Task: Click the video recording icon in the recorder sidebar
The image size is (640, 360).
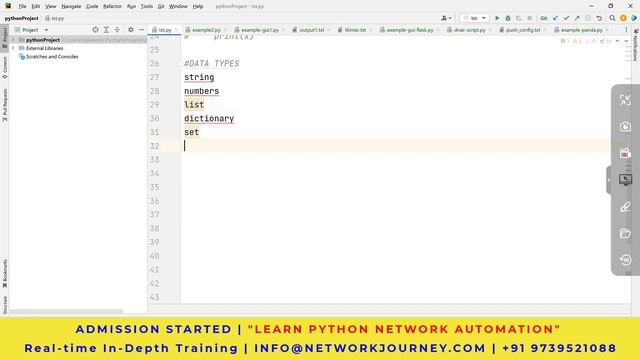Action: click(x=625, y=153)
